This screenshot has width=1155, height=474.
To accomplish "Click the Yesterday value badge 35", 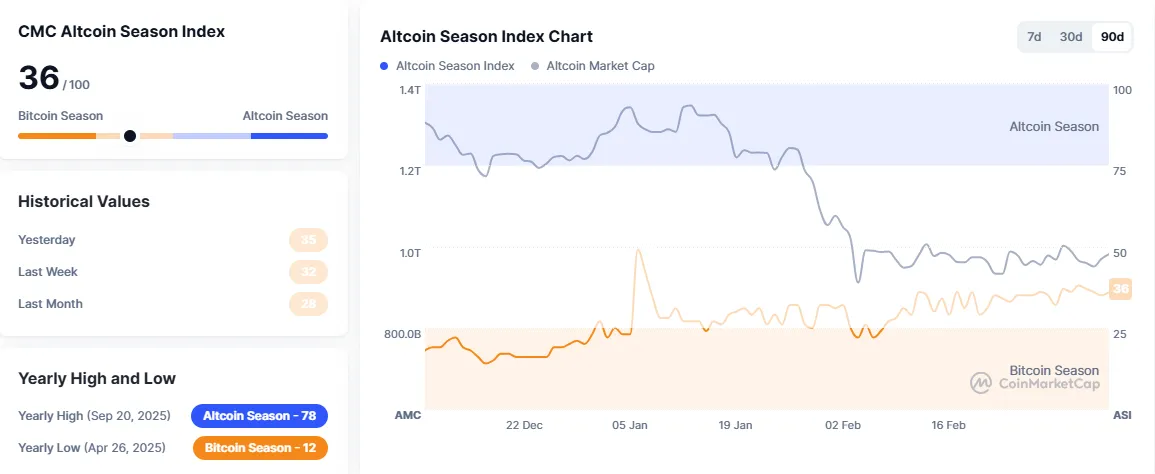I will point(308,240).
